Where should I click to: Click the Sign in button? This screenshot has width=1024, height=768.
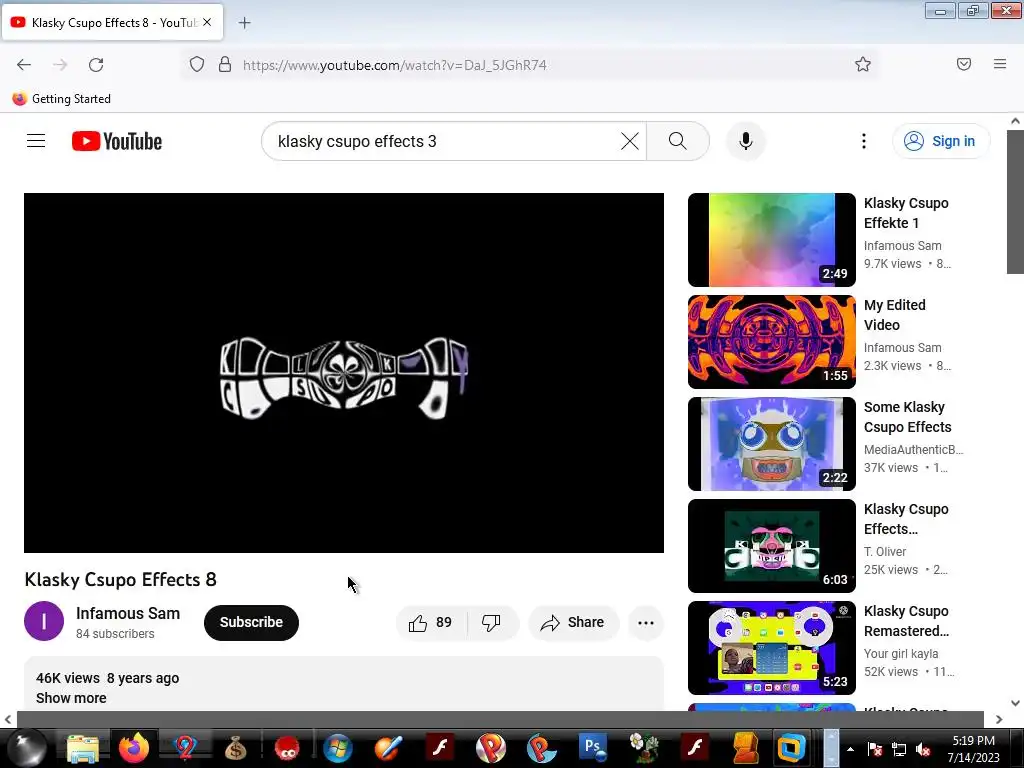pyautogui.click(x=940, y=141)
